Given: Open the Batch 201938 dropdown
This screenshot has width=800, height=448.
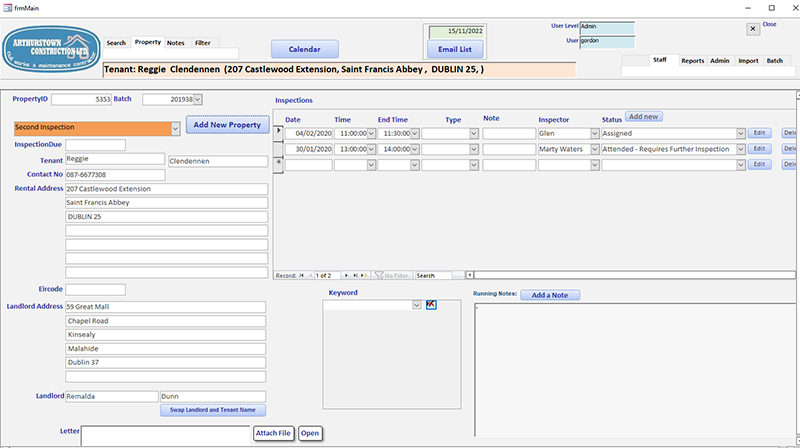Looking at the screenshot, I should (x=197, y=99).
